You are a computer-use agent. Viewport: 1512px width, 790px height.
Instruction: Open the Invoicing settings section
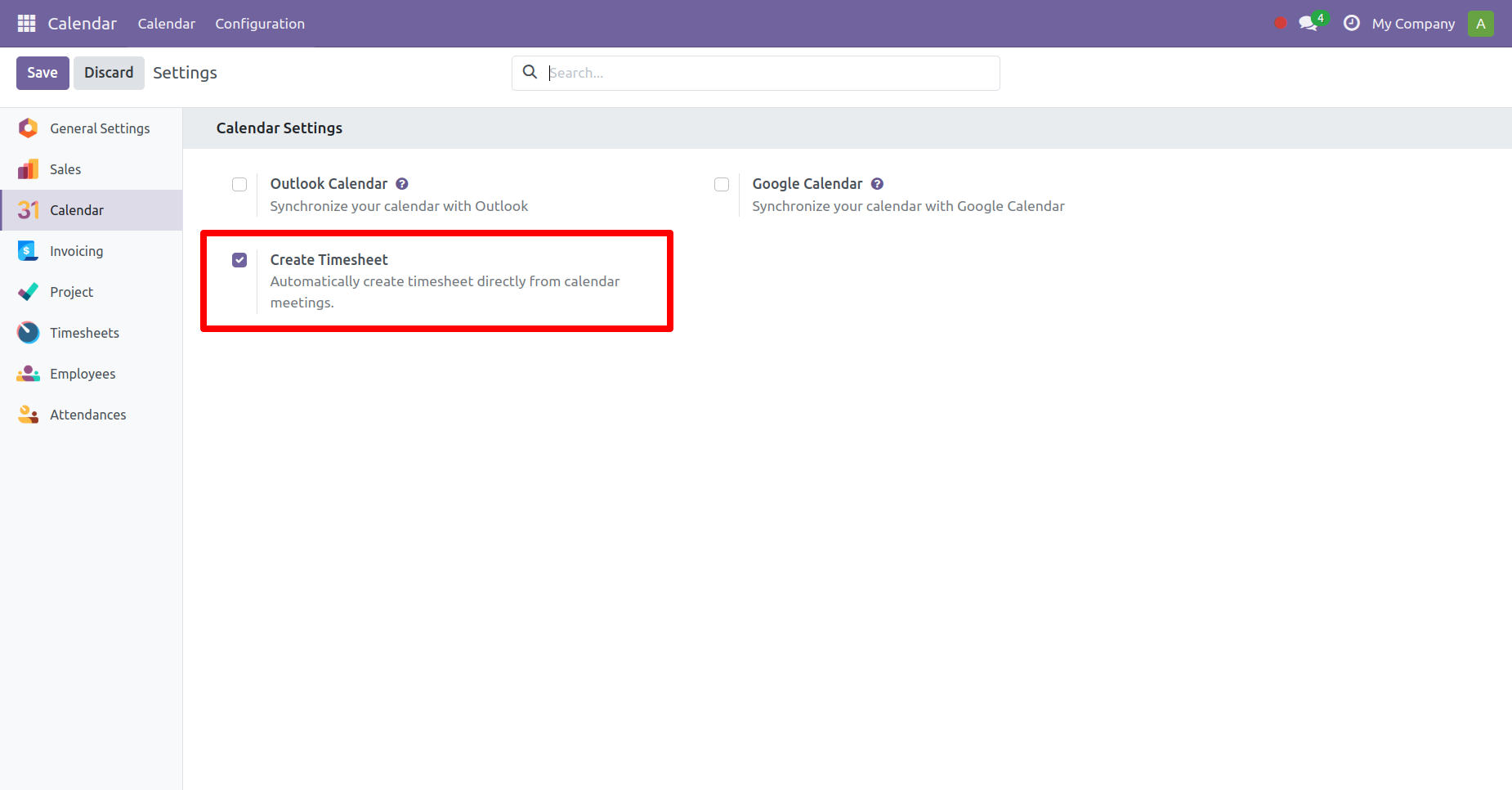pyautogui.click(x=27, y=250)
